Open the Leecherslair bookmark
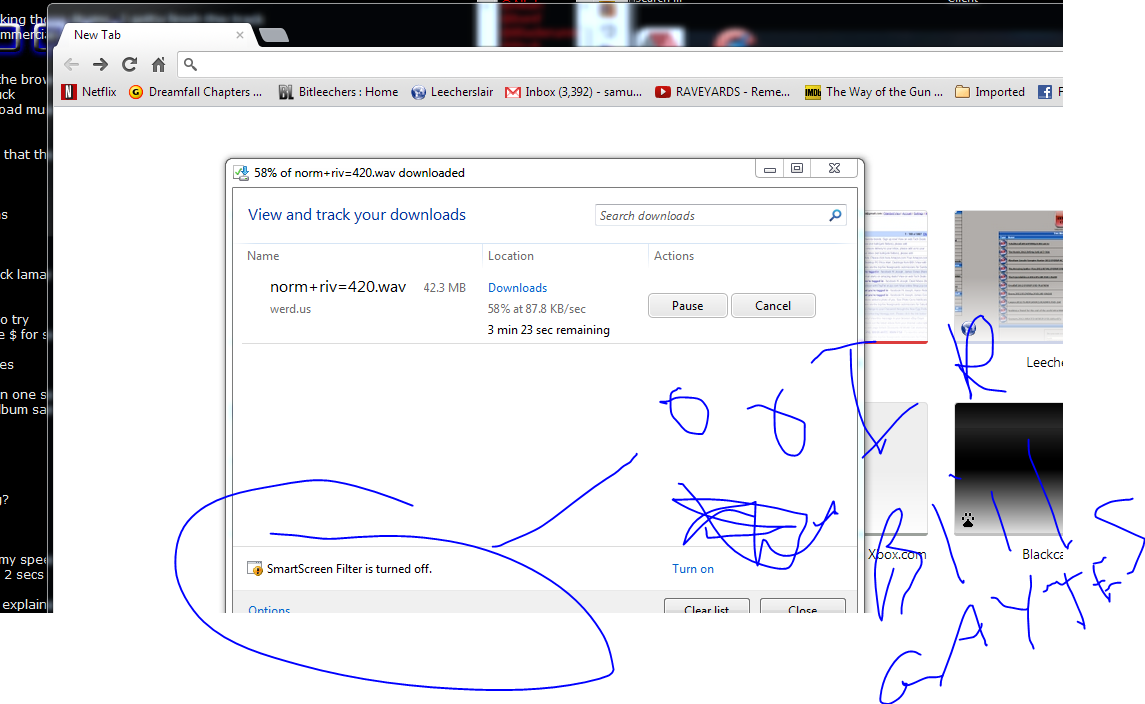Viewport: 1145px width, 704px height. (452, 92)
